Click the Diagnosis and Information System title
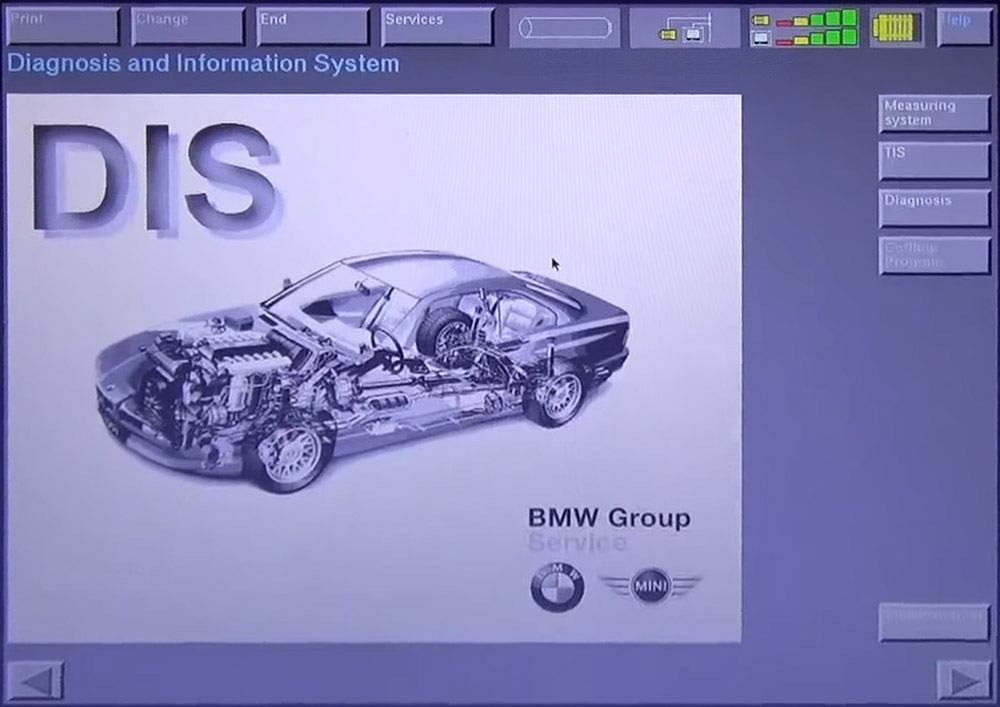 point(203,64)
